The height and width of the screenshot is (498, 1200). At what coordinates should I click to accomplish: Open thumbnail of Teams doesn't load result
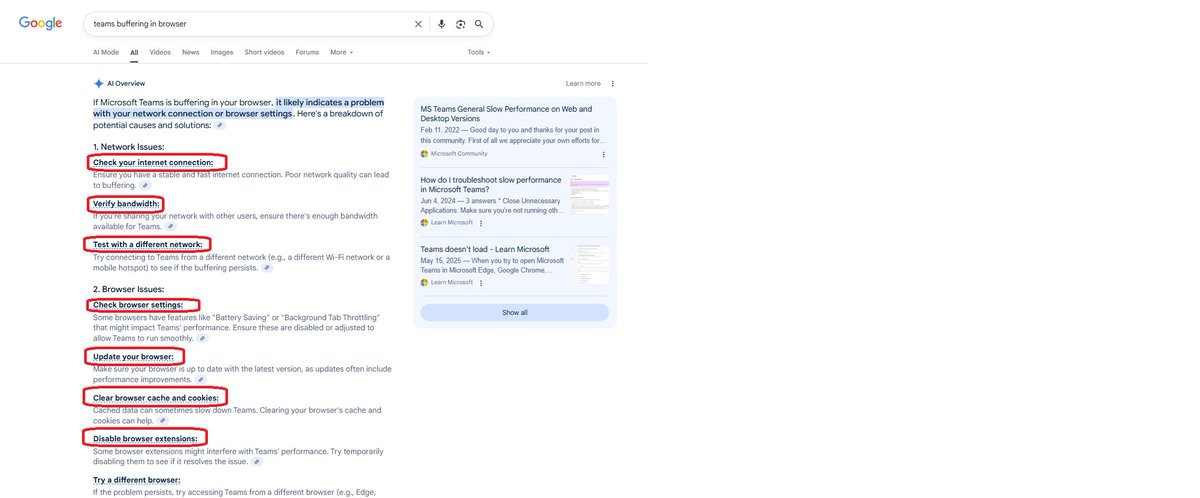(x=589, y=264)
